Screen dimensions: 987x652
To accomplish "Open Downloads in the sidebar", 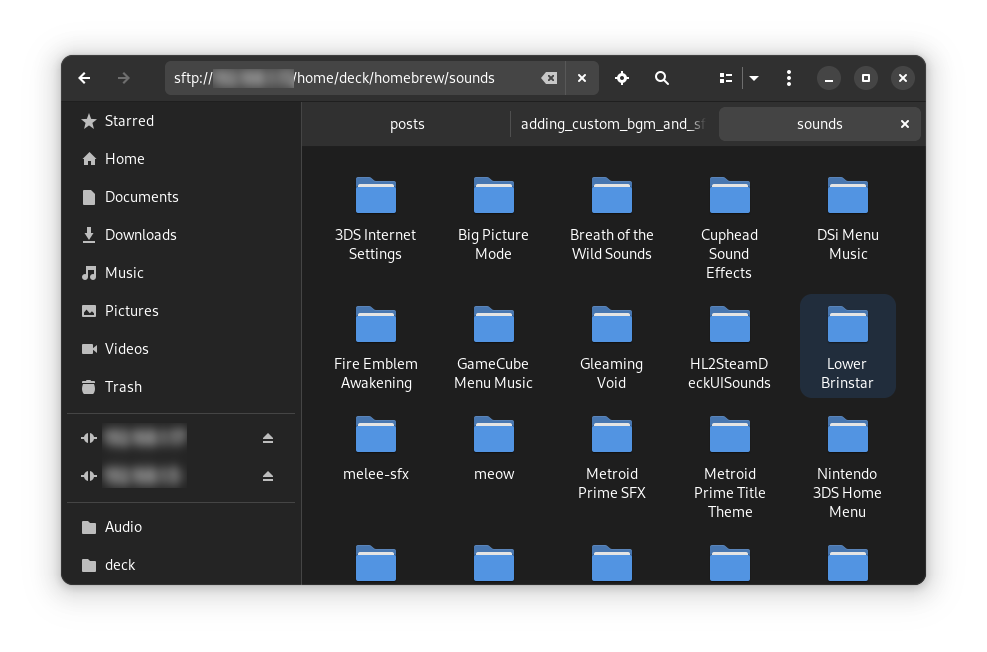I will 181,235.
